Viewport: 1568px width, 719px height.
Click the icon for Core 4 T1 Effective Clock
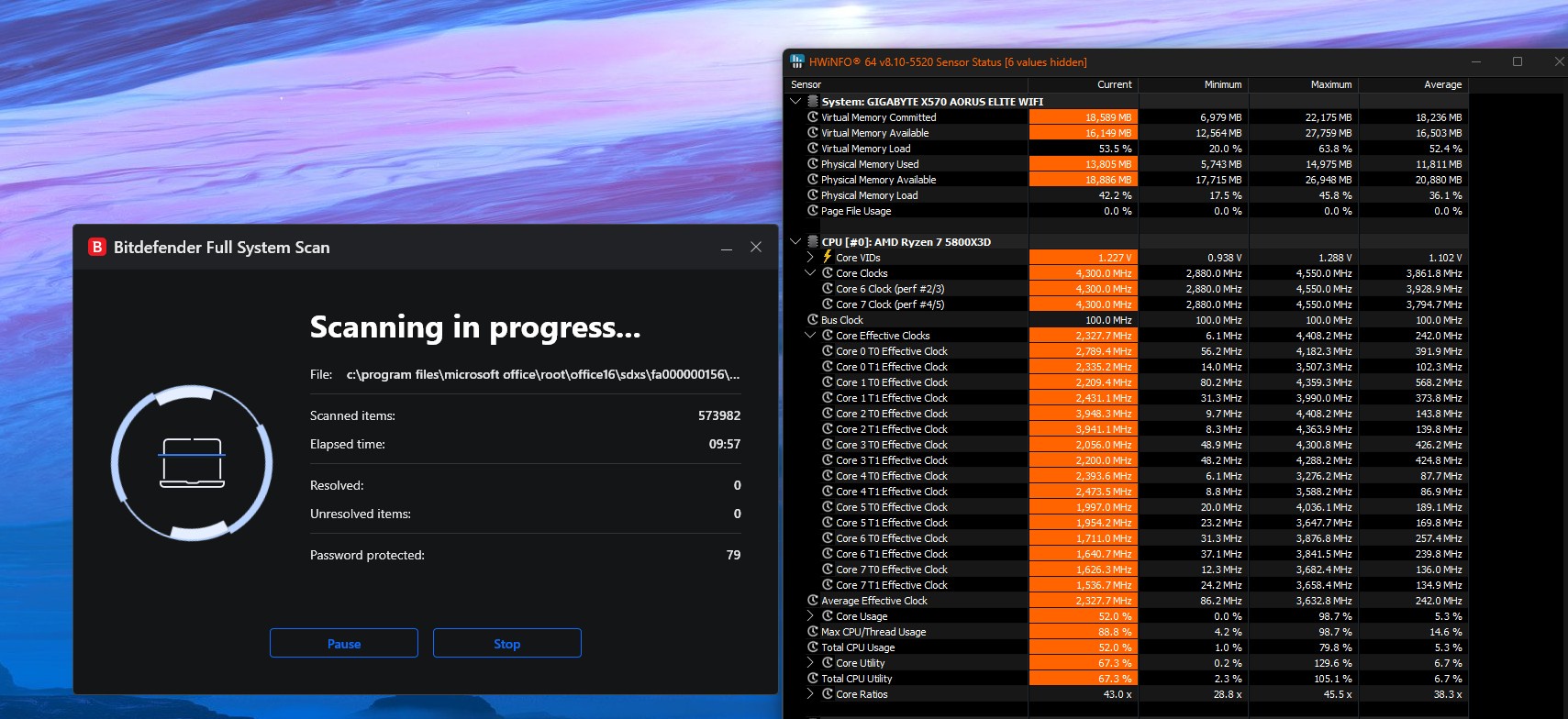pyautogui.click(x=827, y=491)
